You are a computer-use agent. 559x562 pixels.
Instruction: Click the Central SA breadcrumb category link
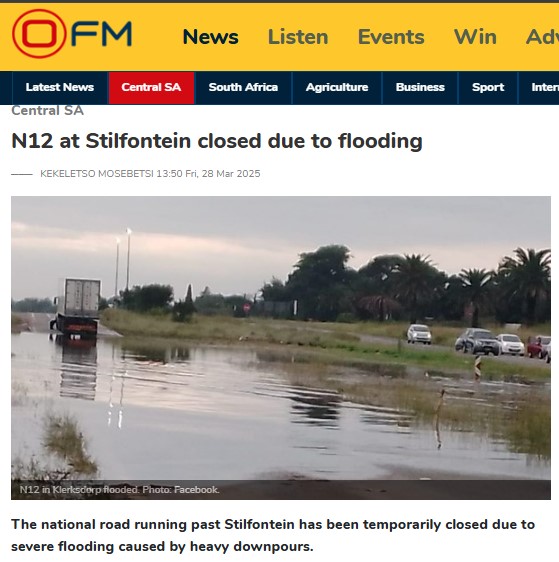(x=47, y=110)
